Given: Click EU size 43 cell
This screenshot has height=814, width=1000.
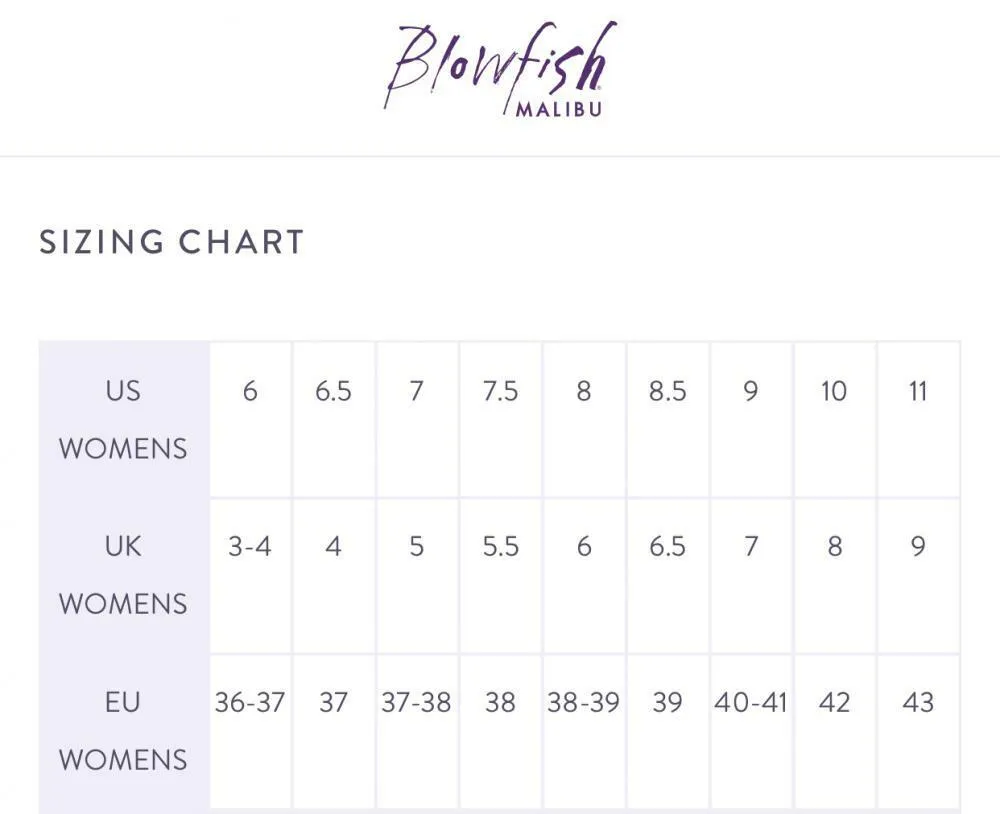Looking at the screenshot, I should (918, 703).
